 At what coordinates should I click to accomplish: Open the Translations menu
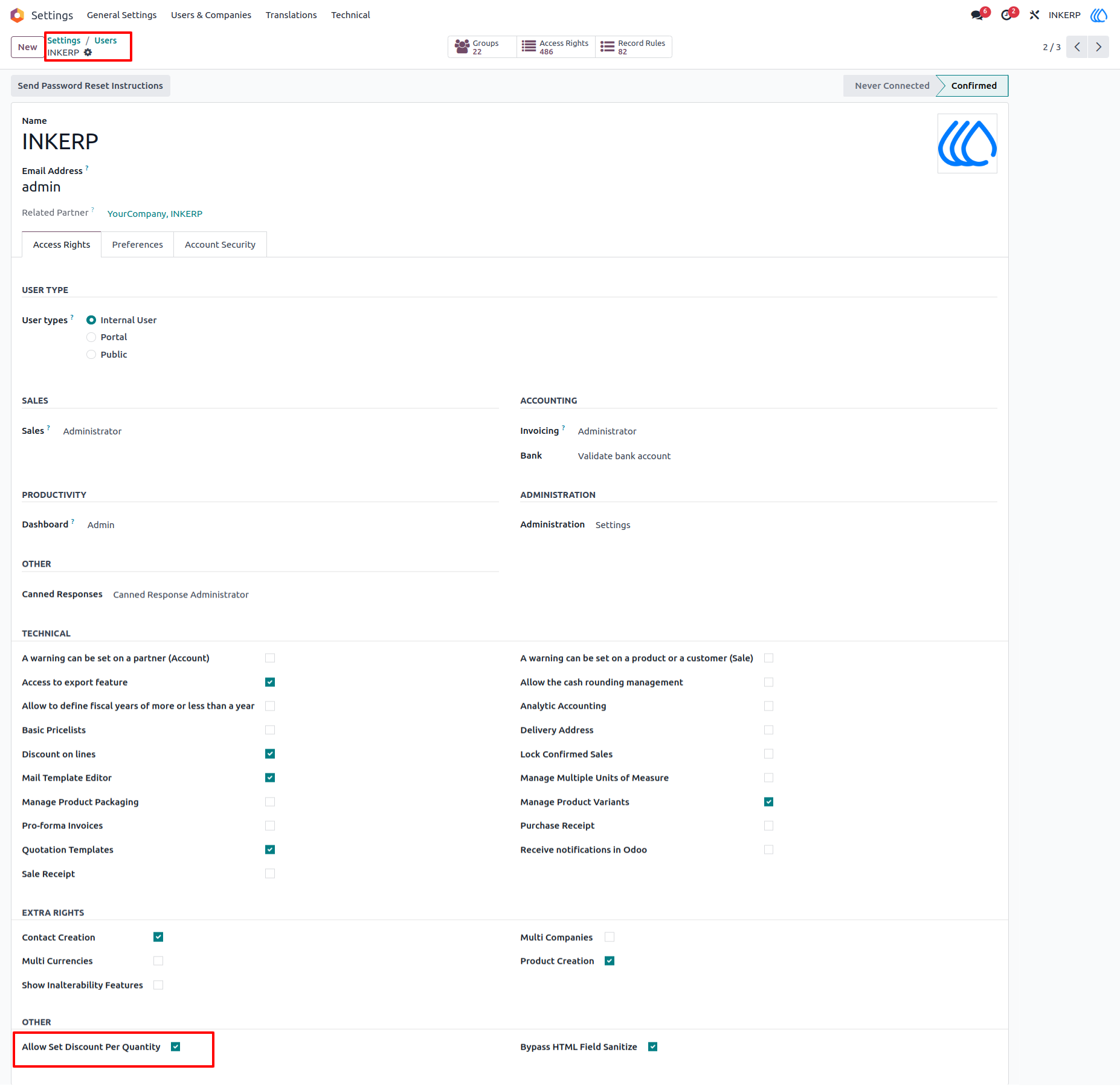pos(291,15)
